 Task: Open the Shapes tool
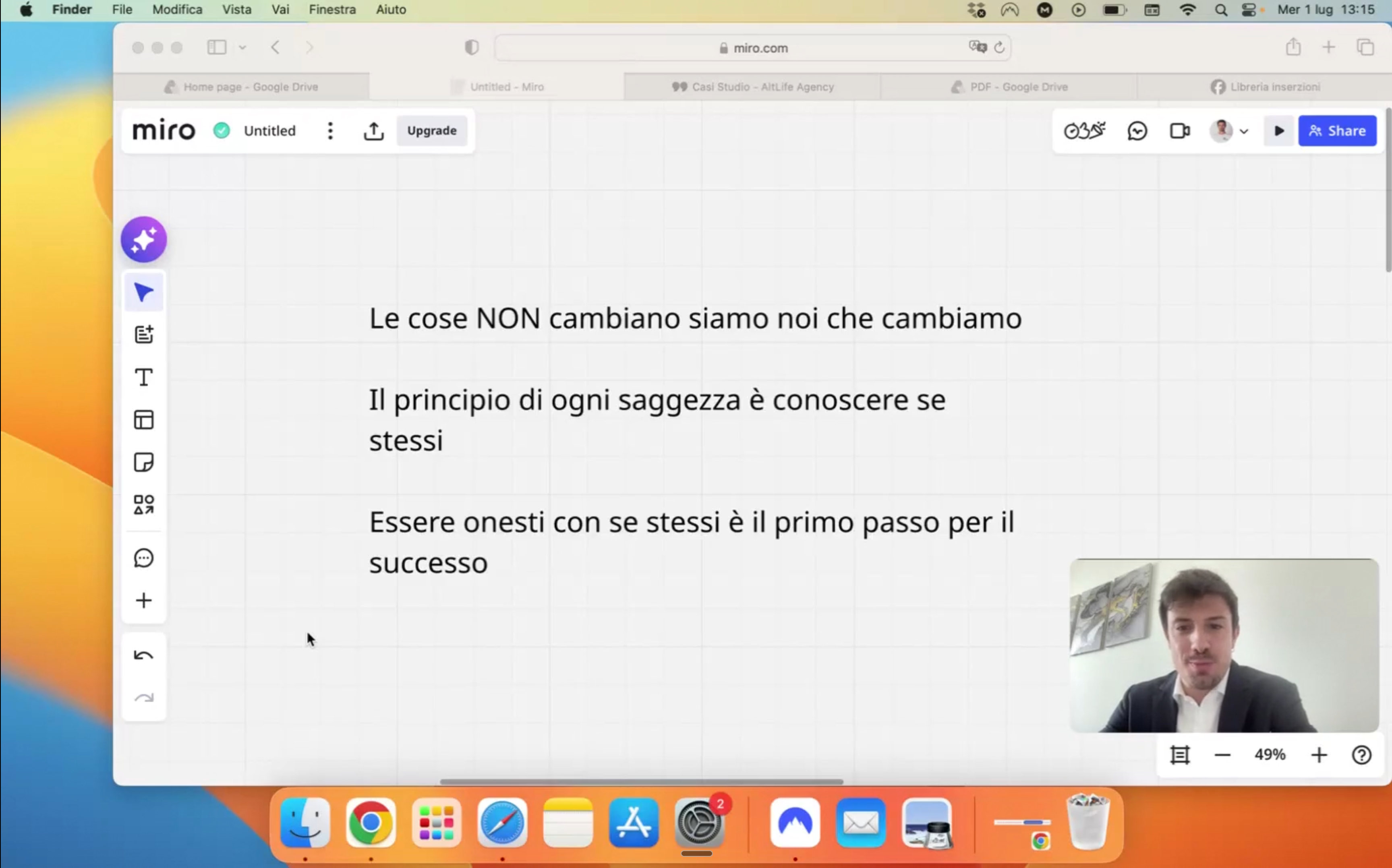143,504
